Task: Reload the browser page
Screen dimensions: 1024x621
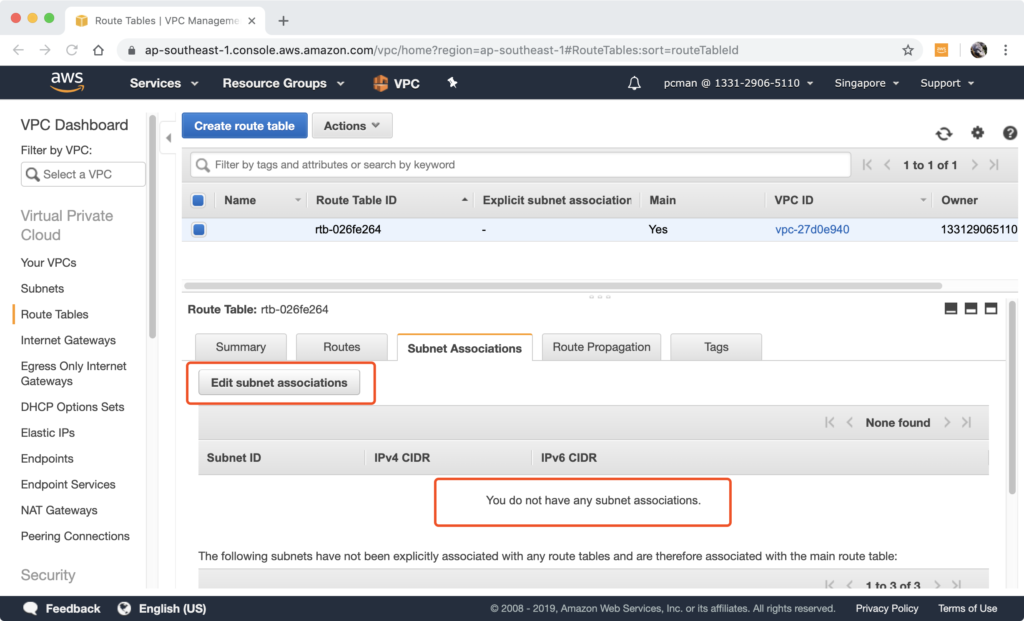Action: coord(71,50)
